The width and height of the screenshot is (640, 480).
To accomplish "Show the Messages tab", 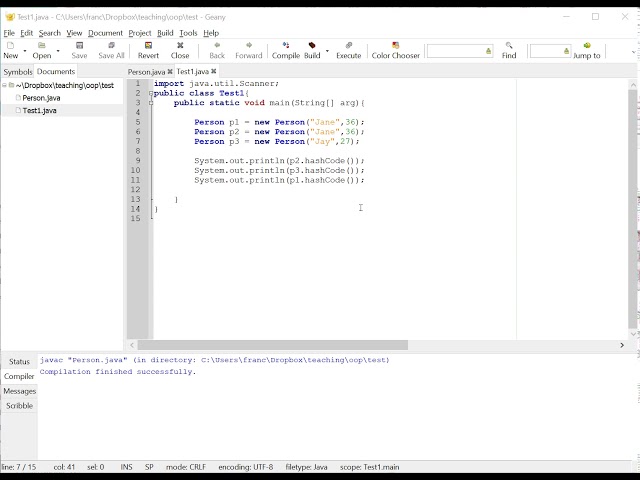I will point(19,391).
